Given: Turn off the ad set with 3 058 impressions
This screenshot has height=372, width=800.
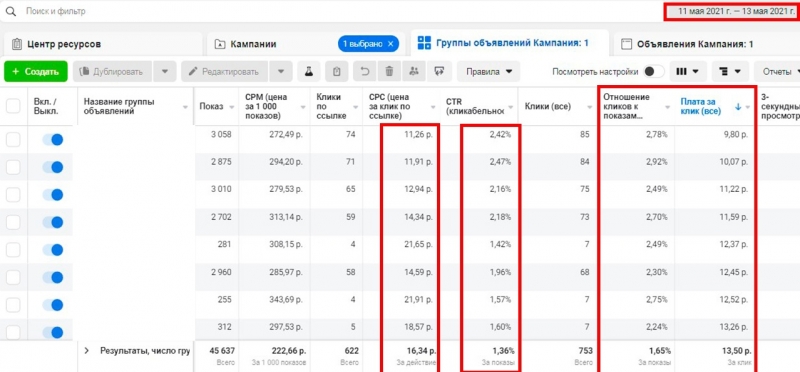Looking at the screenshot, I should point(53,139).
